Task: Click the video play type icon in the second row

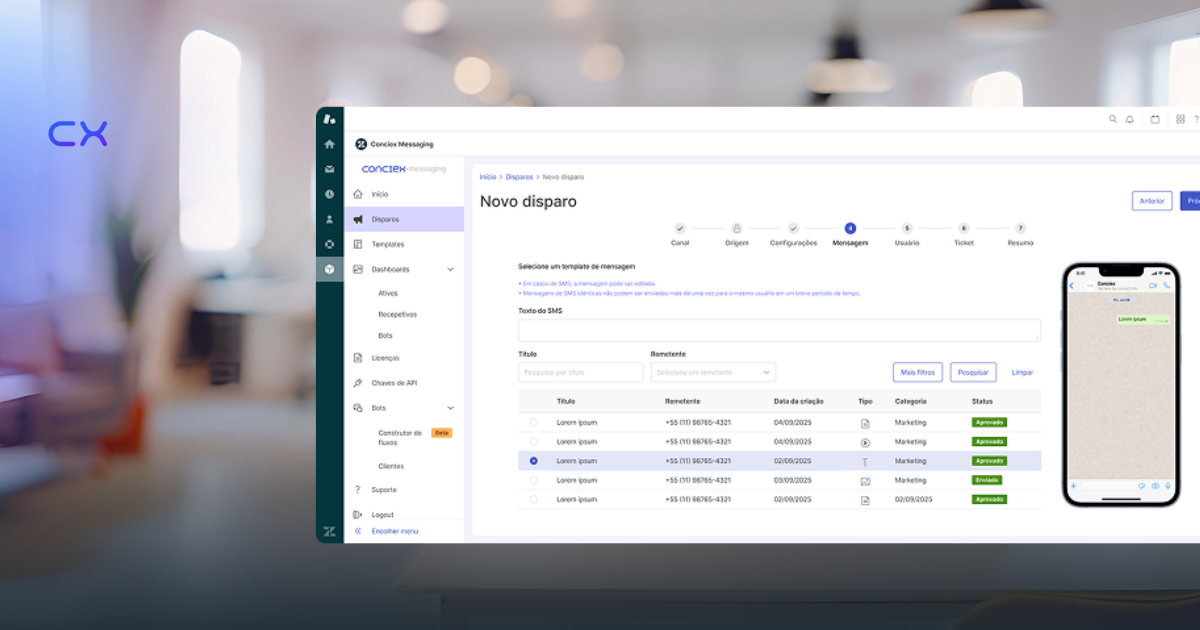Action: pyautogui.click(x=865, y=442)
